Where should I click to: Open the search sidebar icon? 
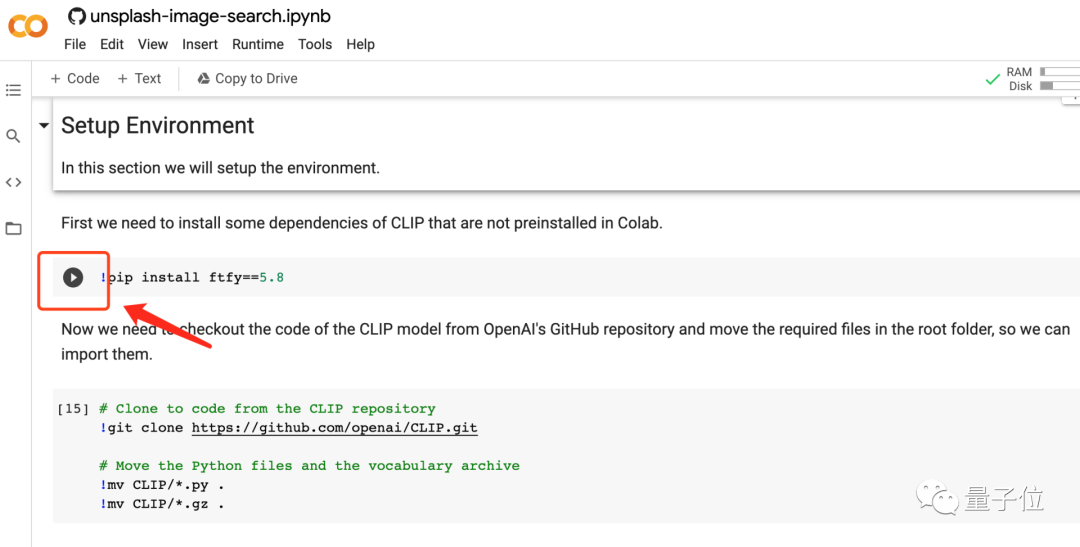tap(13, 136)
